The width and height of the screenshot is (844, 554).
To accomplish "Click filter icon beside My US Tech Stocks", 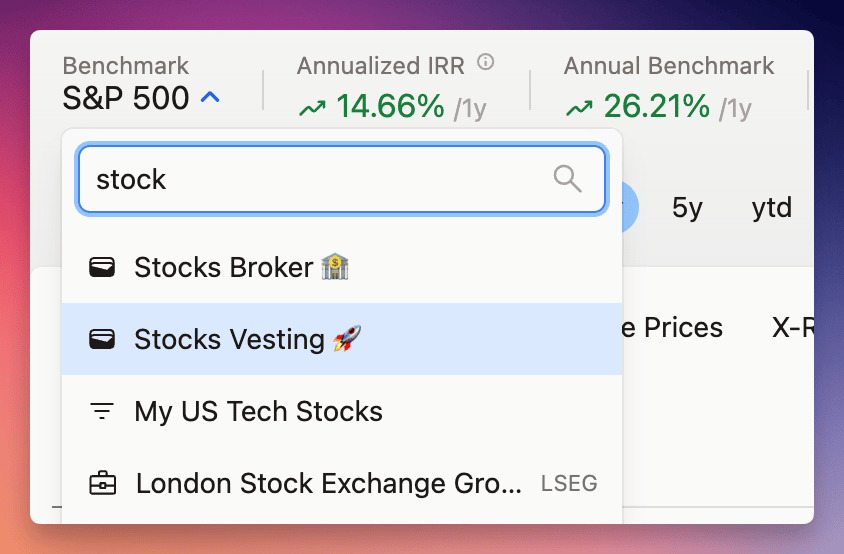I will pos(102,411).
